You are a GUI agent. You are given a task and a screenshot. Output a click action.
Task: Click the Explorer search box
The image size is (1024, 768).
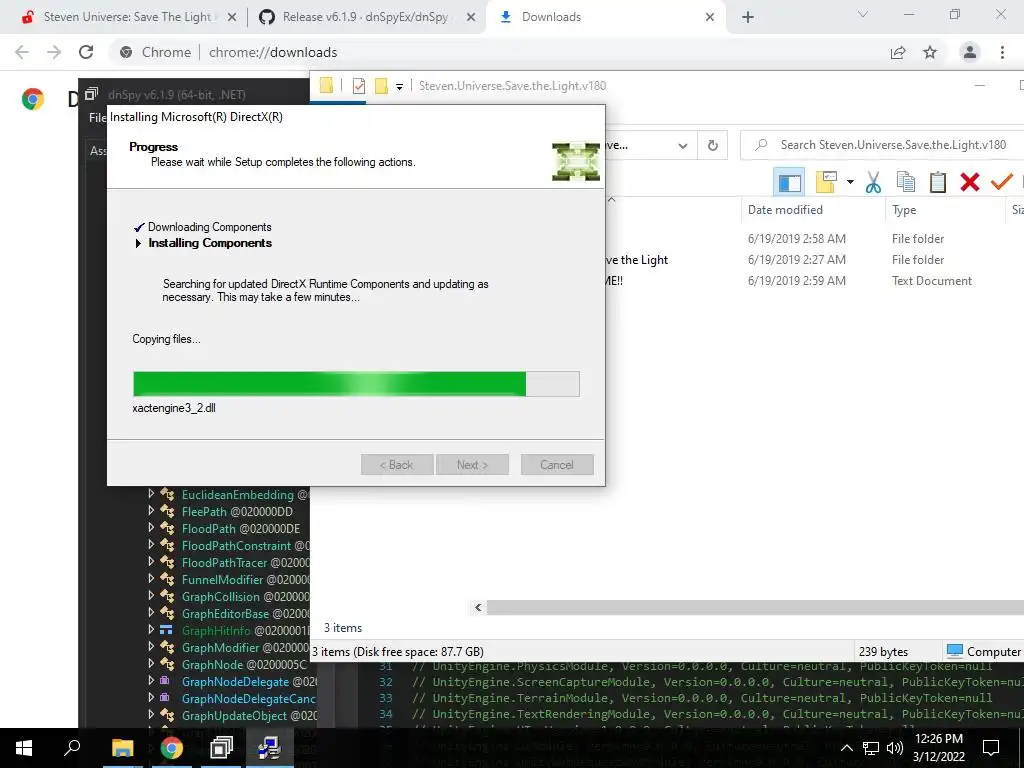[x=883, y=145]
